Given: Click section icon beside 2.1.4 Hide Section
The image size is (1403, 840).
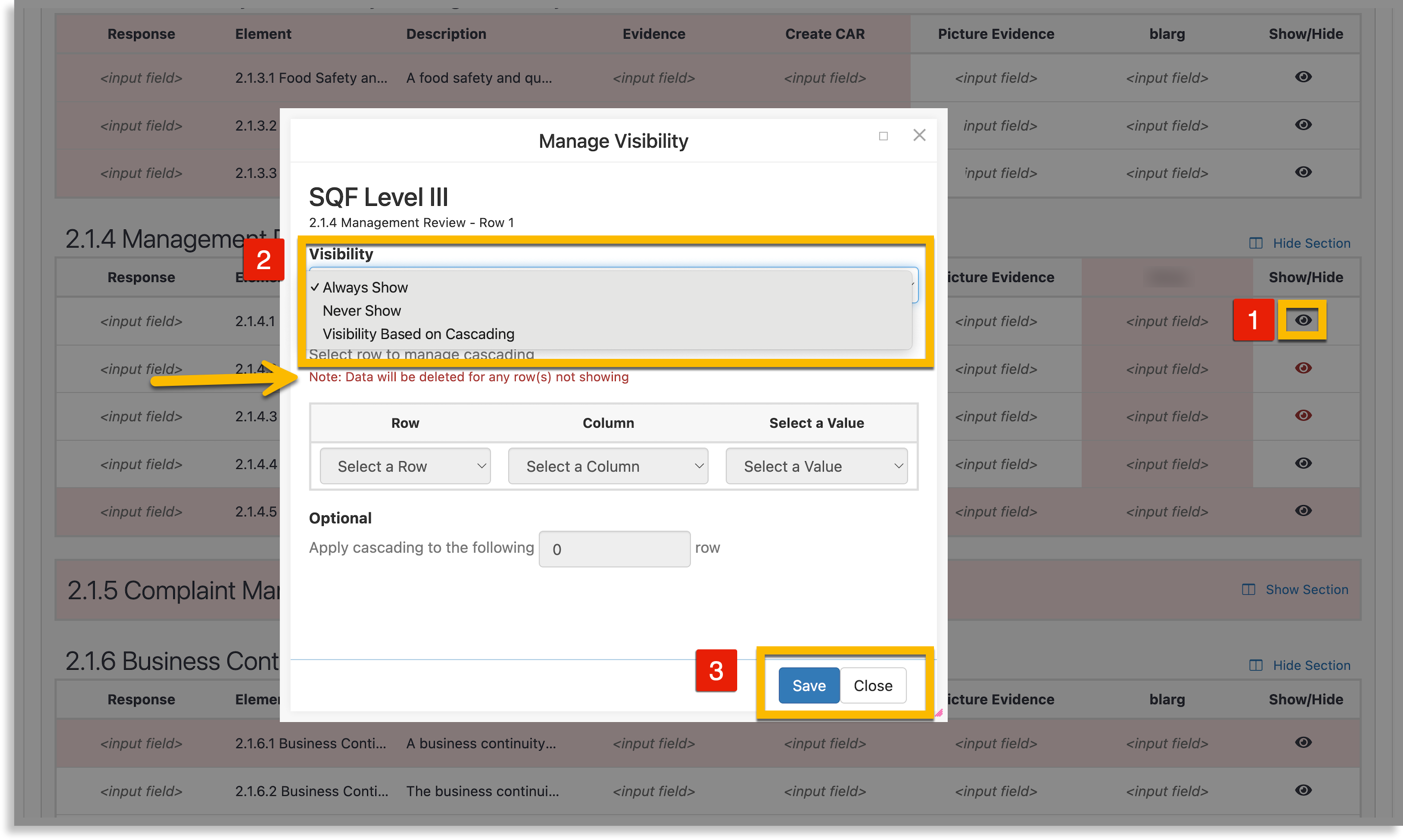Looking at the screenshot, I should 1255,244.
